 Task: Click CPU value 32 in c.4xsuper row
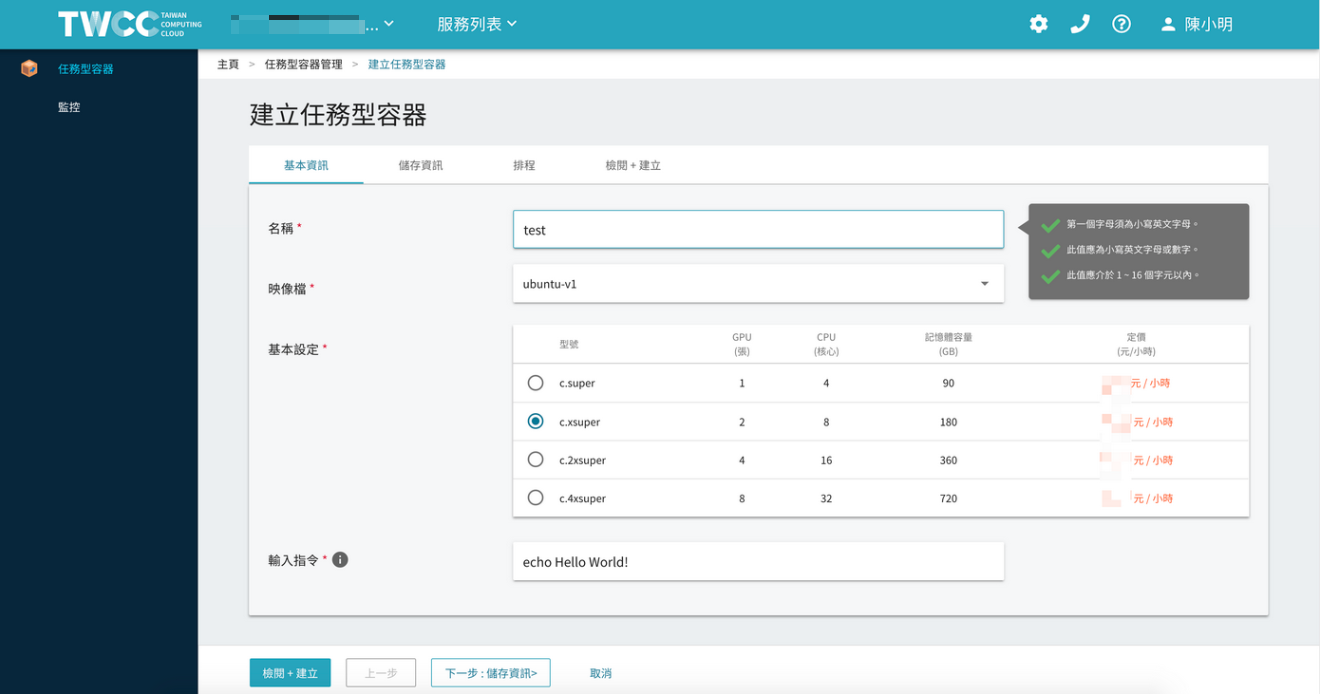point(826,498)
